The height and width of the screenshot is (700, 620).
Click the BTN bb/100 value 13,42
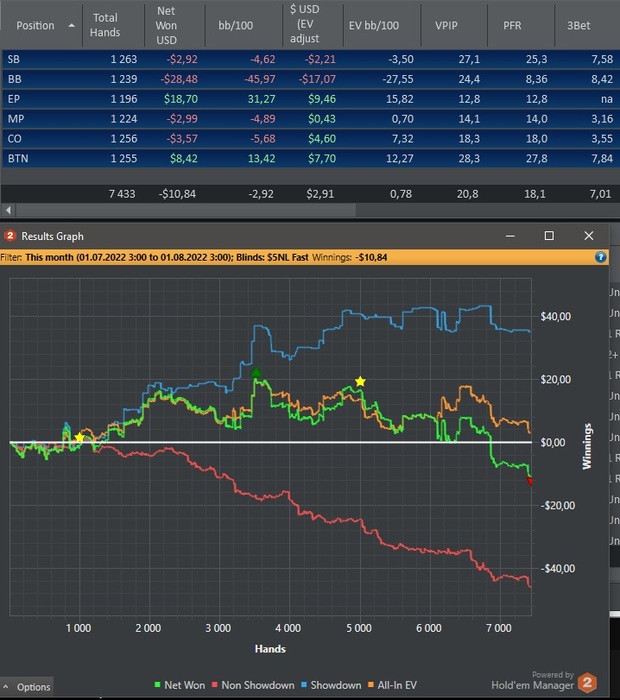pos(261,158)
